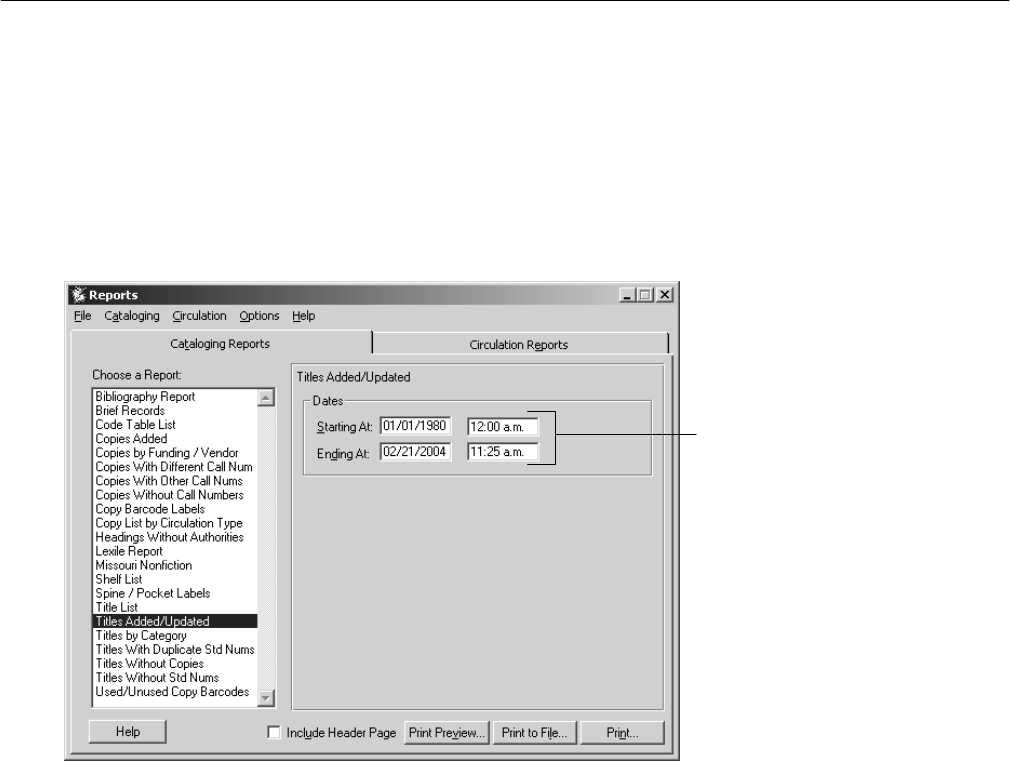Select Missouri Nonfiction report

pyautogui.click(x=175, y=566)
